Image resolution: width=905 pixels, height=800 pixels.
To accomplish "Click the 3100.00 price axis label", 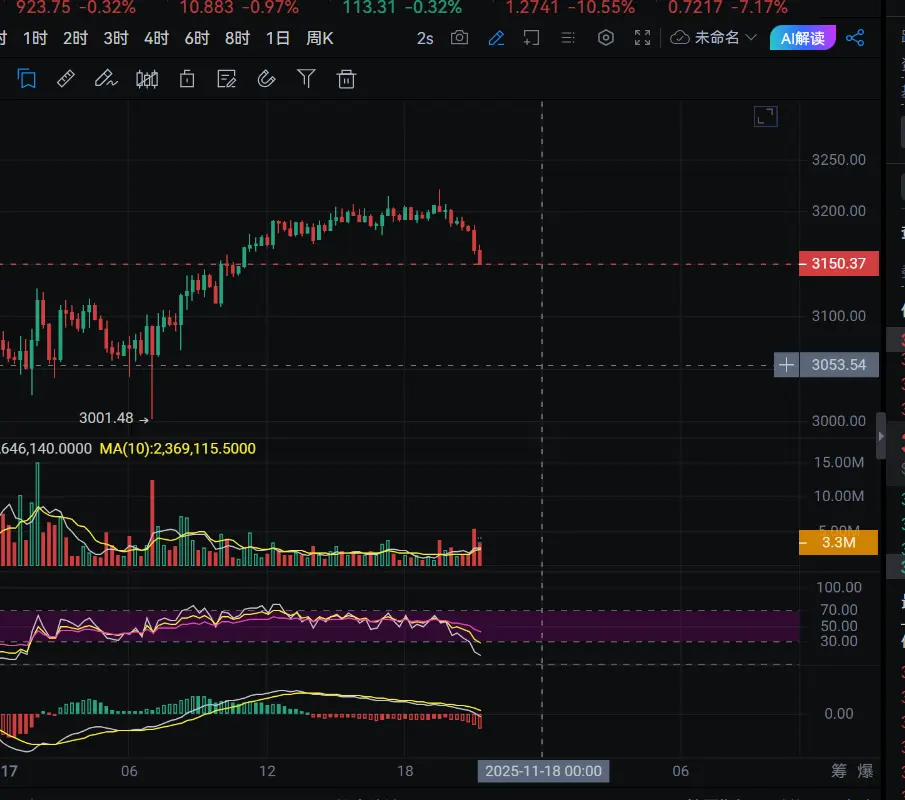I will [x=839, y=316].
